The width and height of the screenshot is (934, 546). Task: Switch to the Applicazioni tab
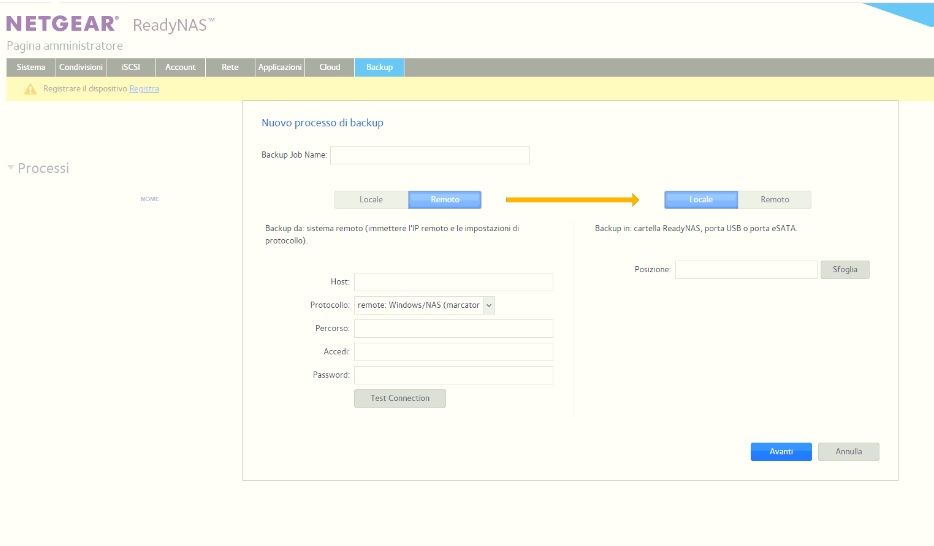pos(280,67)
